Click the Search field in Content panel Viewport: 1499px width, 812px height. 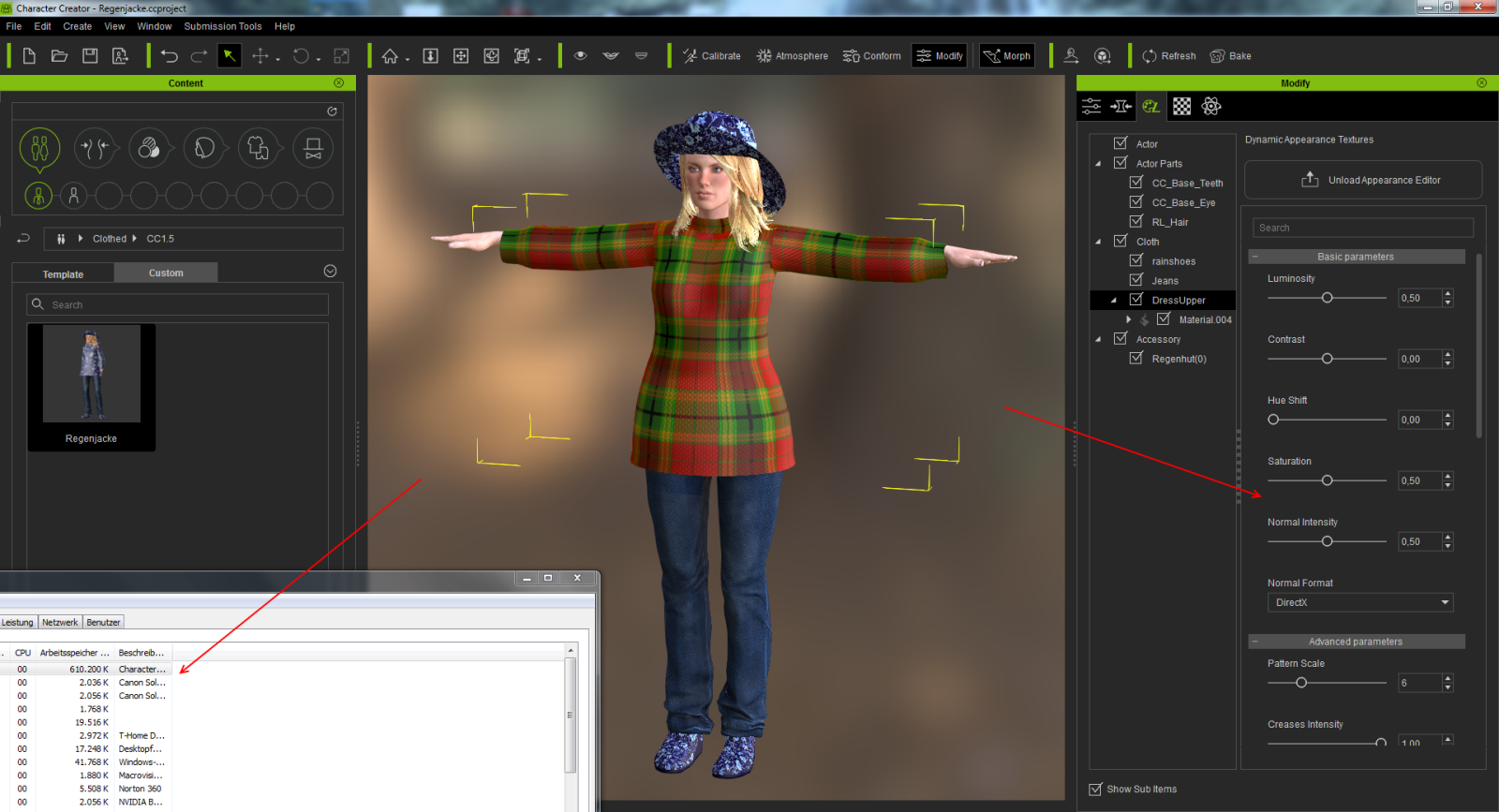pyautogui.click(x=178, y=304)
